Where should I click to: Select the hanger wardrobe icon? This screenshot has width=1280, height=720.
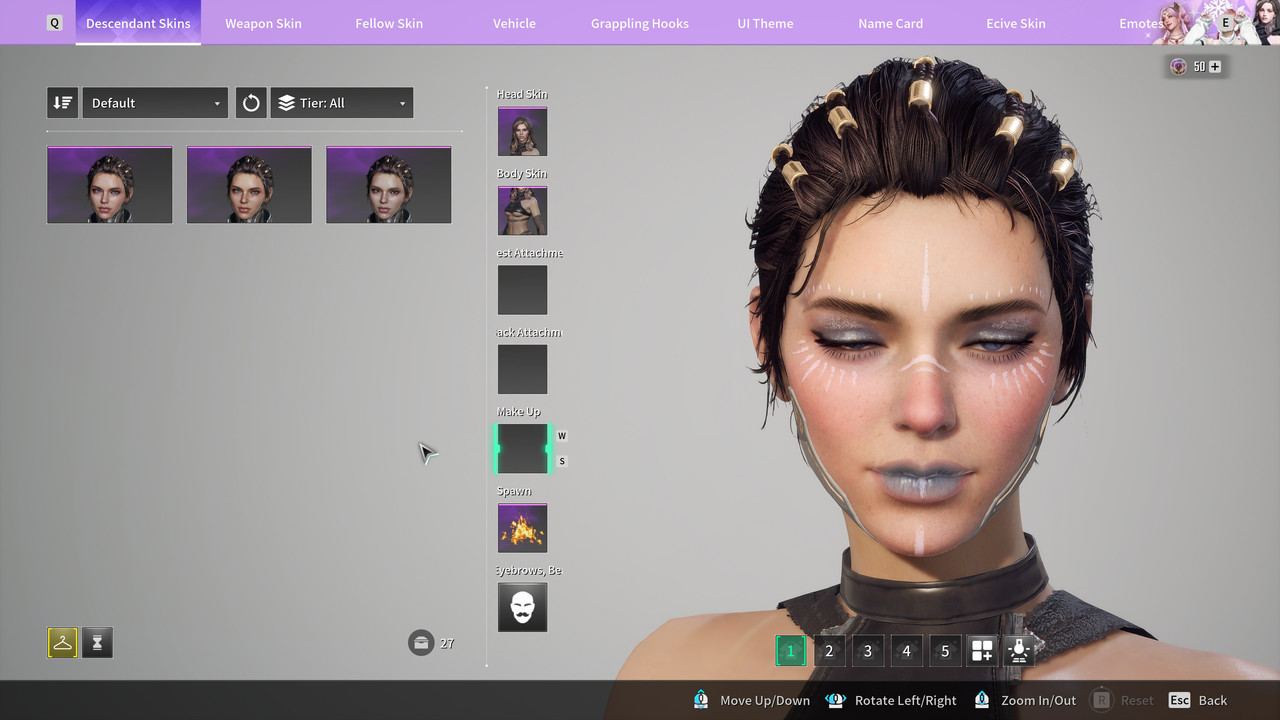(x=62, y=643)
